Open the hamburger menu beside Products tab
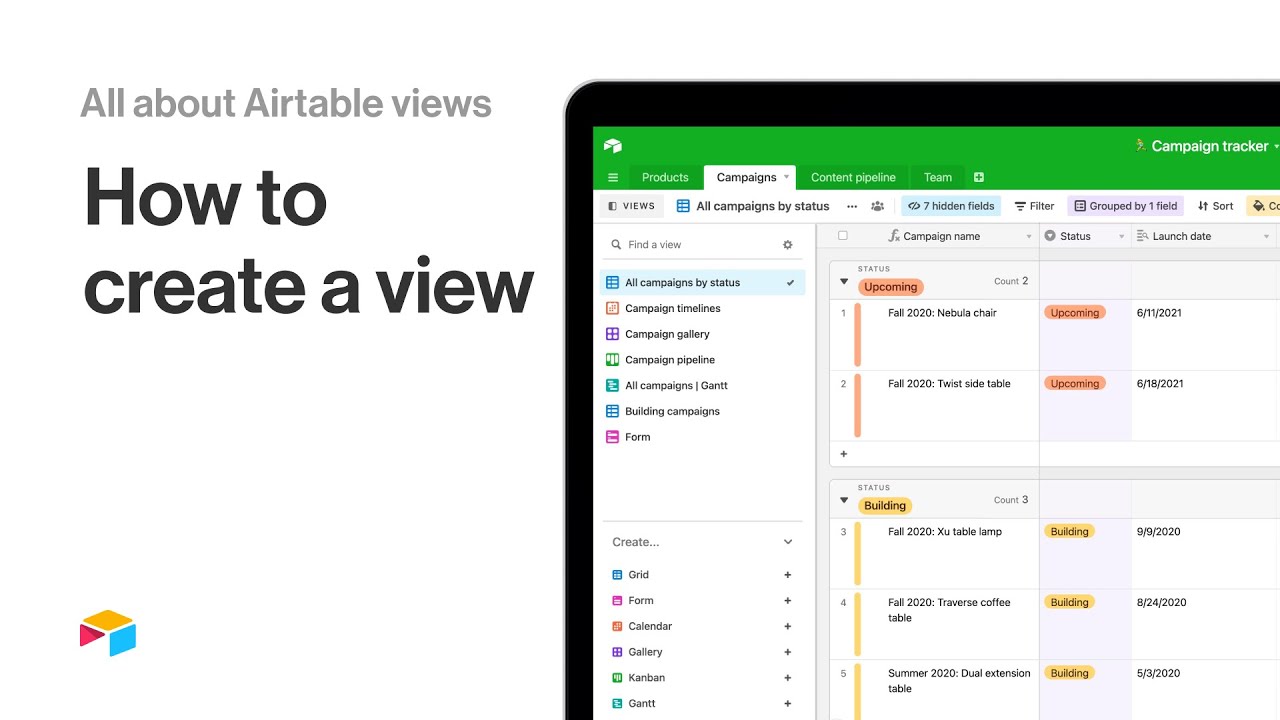 613,178
